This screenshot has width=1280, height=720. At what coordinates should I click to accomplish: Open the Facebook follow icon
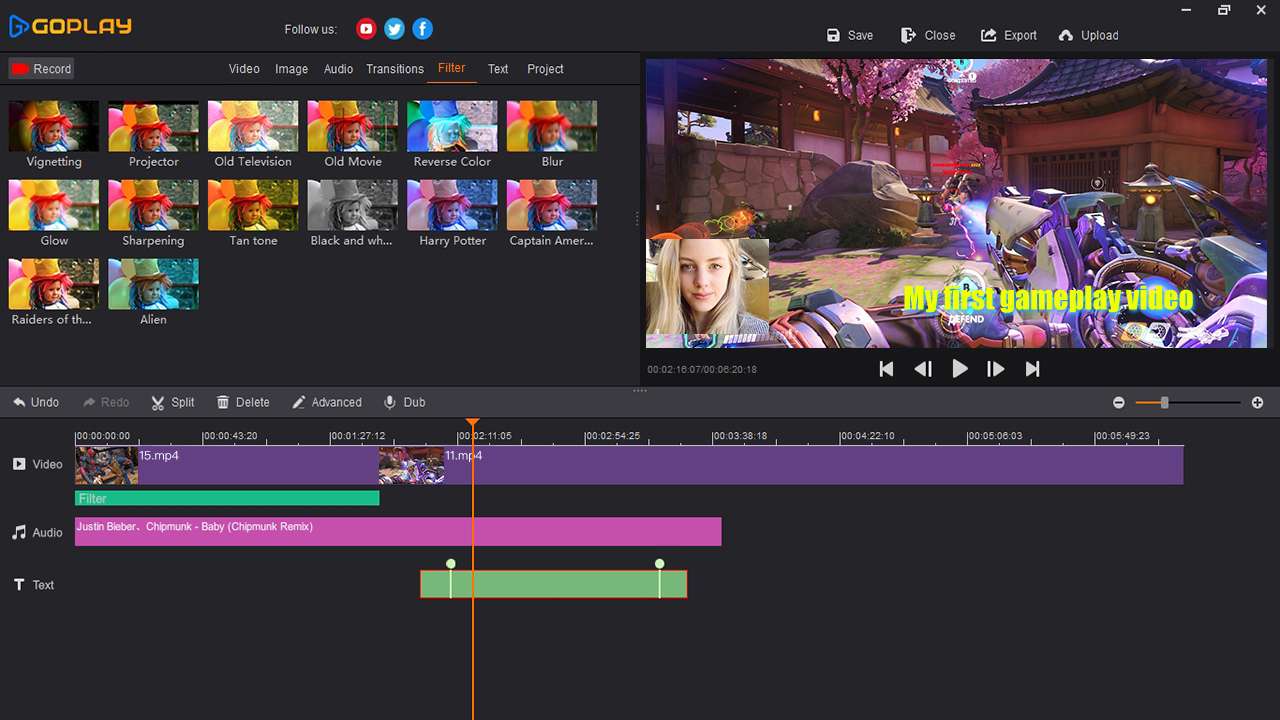(423, 29)
